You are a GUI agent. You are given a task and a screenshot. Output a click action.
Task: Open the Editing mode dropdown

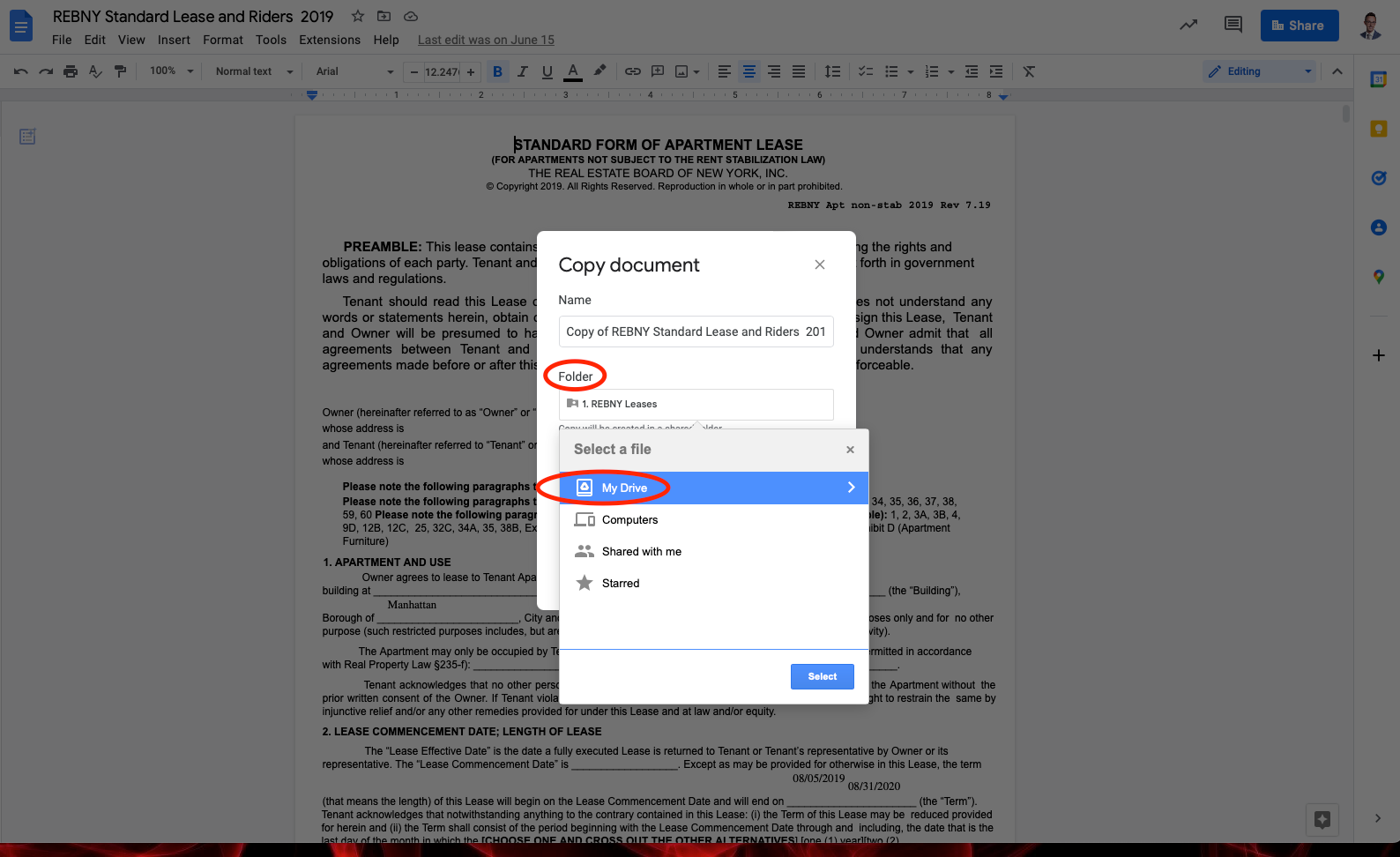tap(1260, 71)
